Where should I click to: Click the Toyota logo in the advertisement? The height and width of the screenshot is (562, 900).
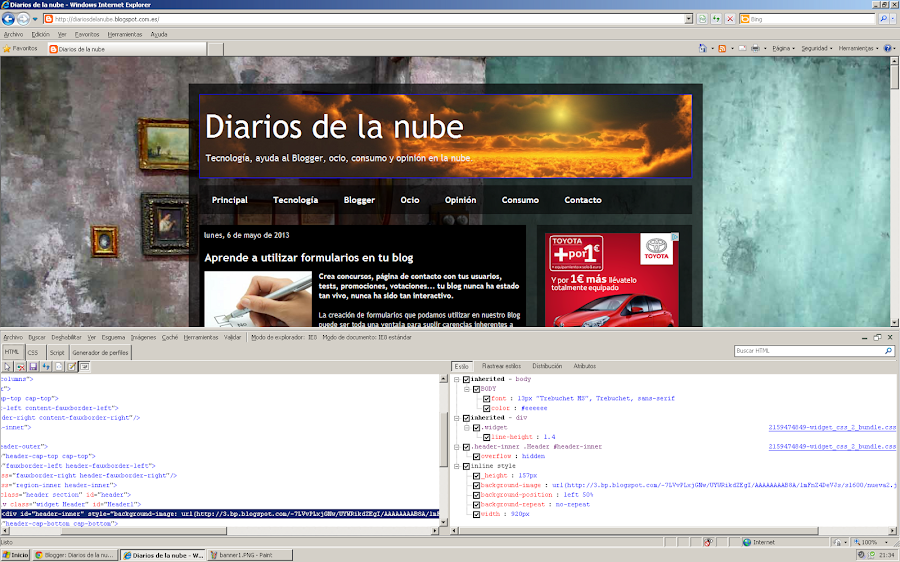click(x=656, y=249)
